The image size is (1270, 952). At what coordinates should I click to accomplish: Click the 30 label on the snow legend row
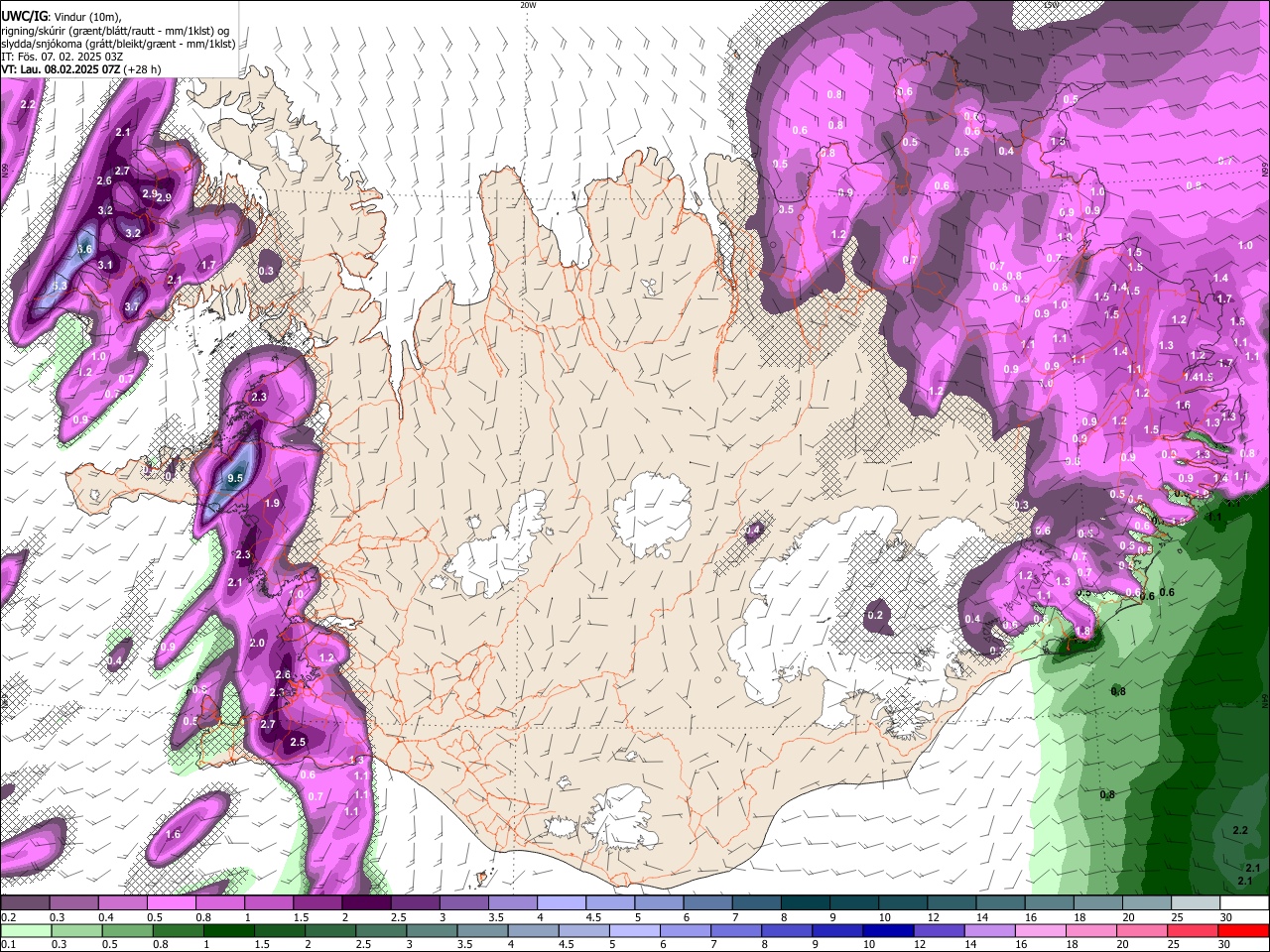[1226, 918]
